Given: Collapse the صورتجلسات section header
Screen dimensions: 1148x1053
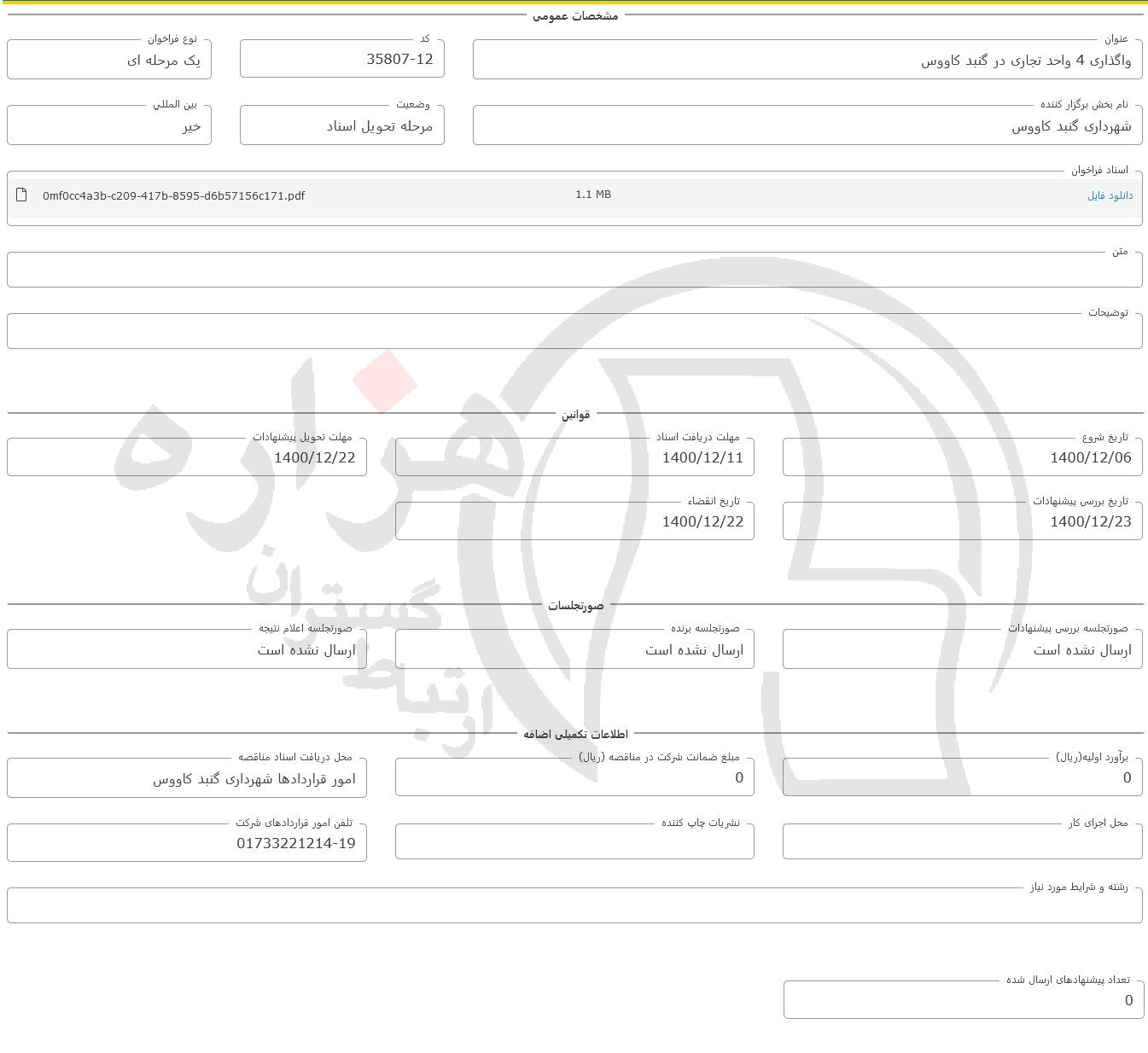Looking at the screenshot, I should [575, 606].
